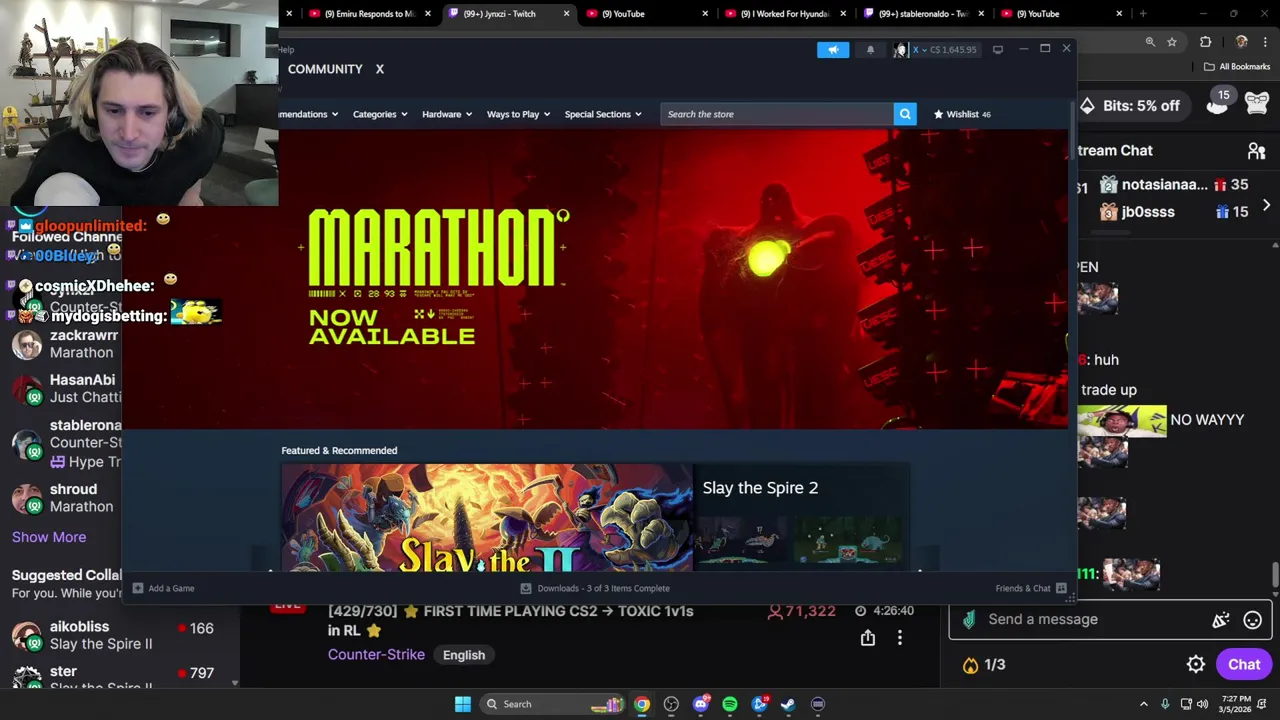Bookmark this page with star icon

(x=1172, y=42)
